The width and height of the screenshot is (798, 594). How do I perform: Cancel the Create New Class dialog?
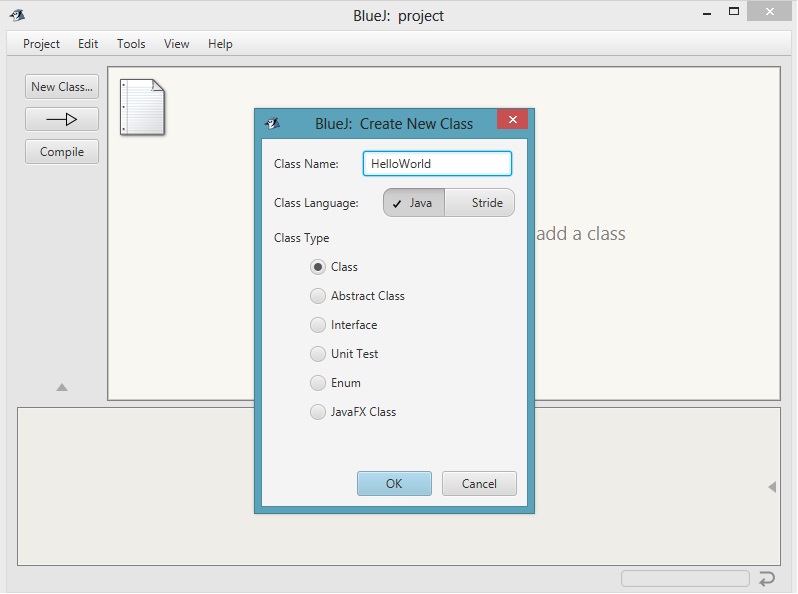[479, 484]
